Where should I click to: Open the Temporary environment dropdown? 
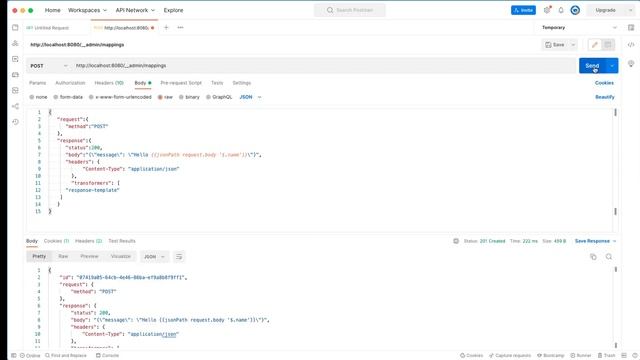tap(579, 27)
